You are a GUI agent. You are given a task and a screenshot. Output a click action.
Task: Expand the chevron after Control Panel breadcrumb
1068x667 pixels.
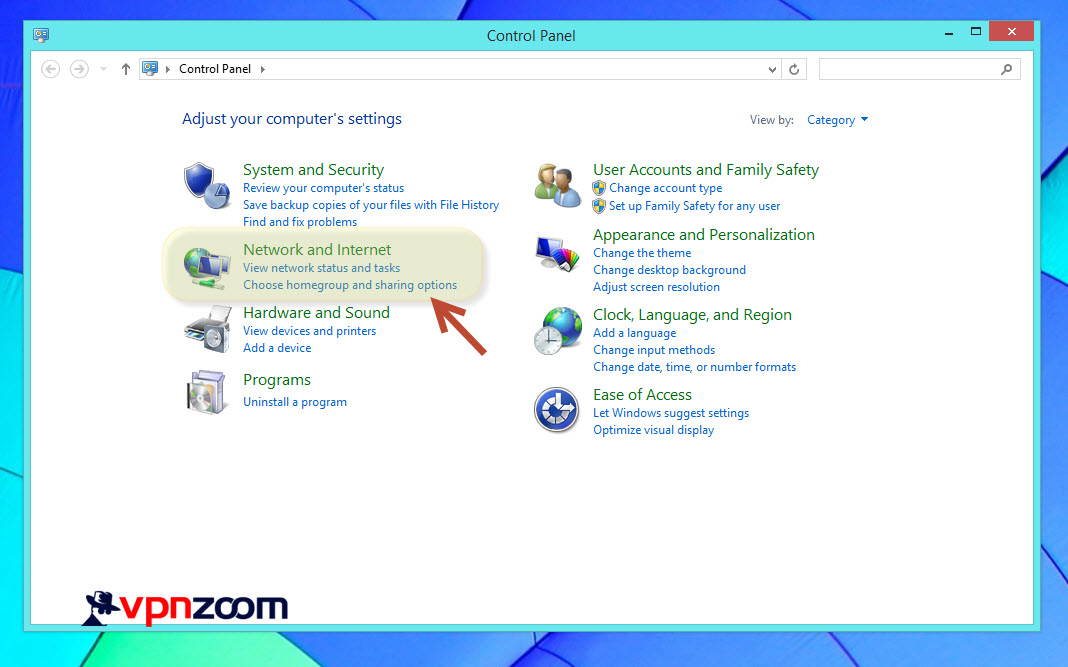262,69
